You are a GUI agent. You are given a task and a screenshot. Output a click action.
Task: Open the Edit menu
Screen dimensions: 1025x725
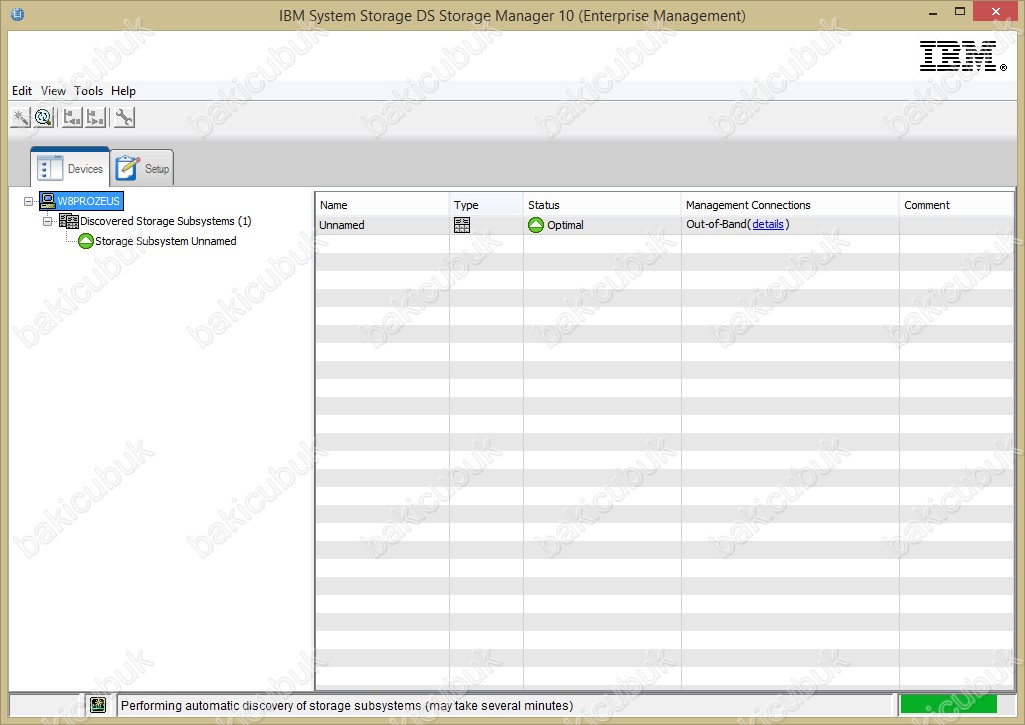[x=22, y=91]
